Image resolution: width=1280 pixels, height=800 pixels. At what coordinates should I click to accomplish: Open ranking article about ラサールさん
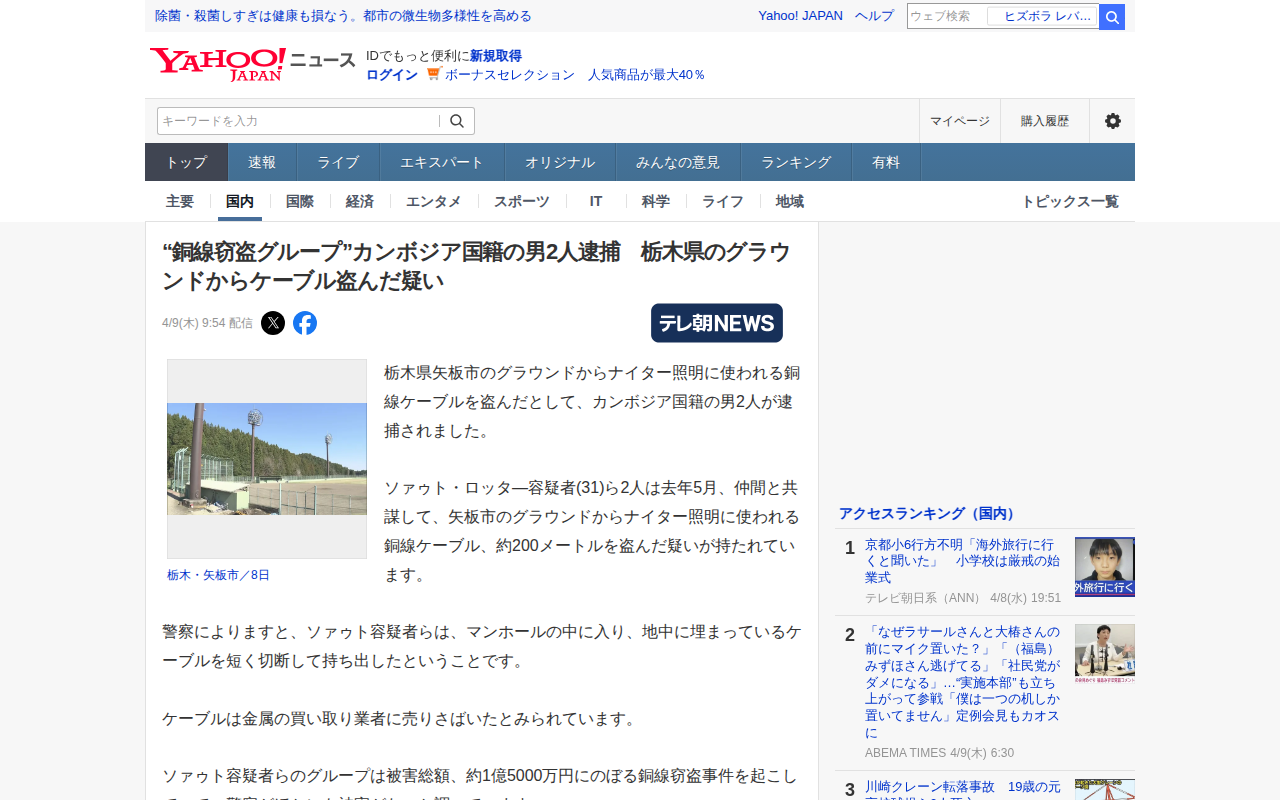[x=964, y=682]
